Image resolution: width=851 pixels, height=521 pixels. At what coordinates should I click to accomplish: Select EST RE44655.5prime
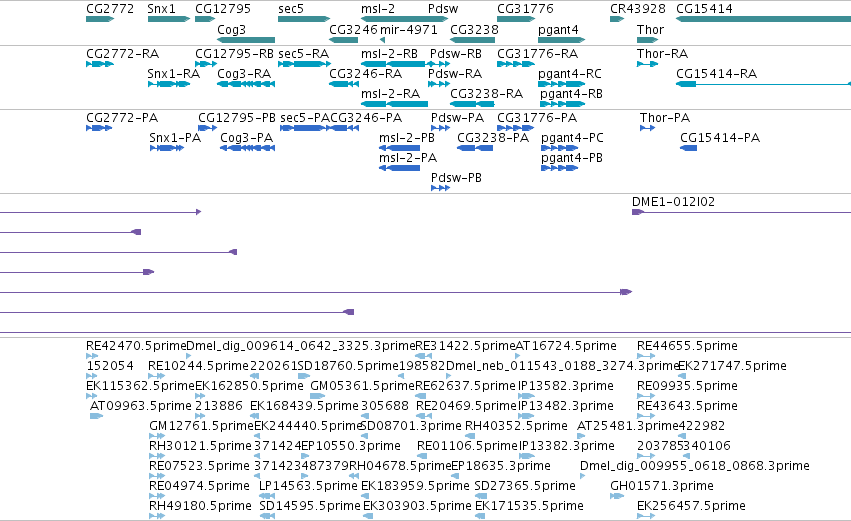646,356
